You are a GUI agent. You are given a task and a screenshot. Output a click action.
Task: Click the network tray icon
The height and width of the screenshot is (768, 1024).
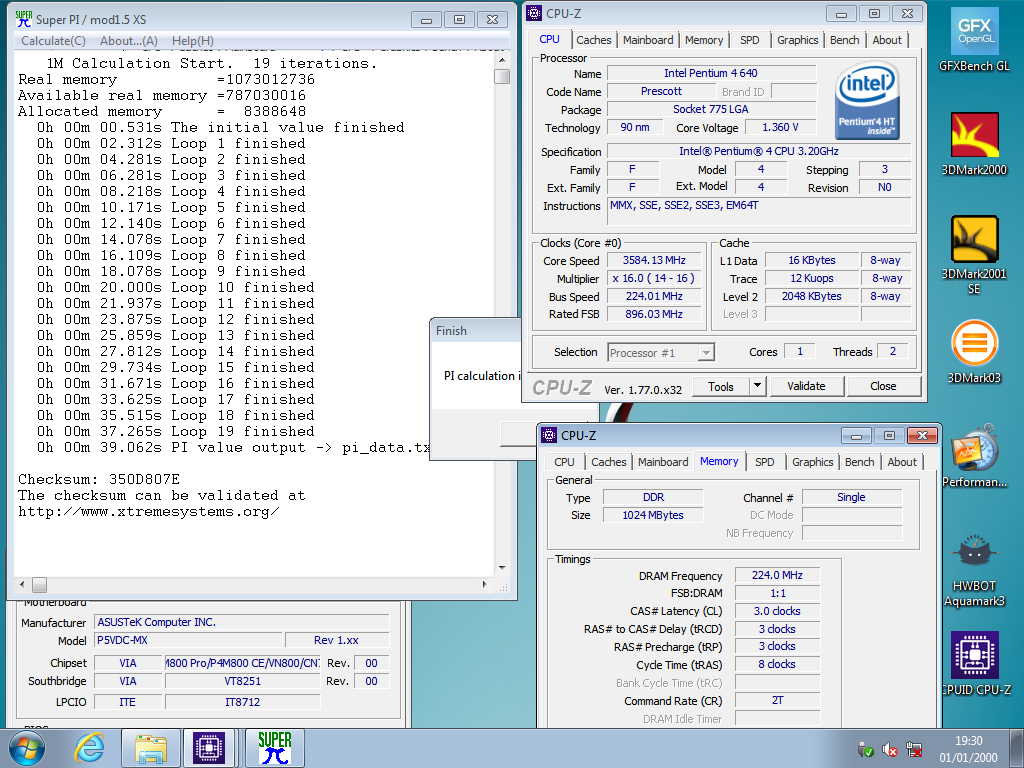914,749
